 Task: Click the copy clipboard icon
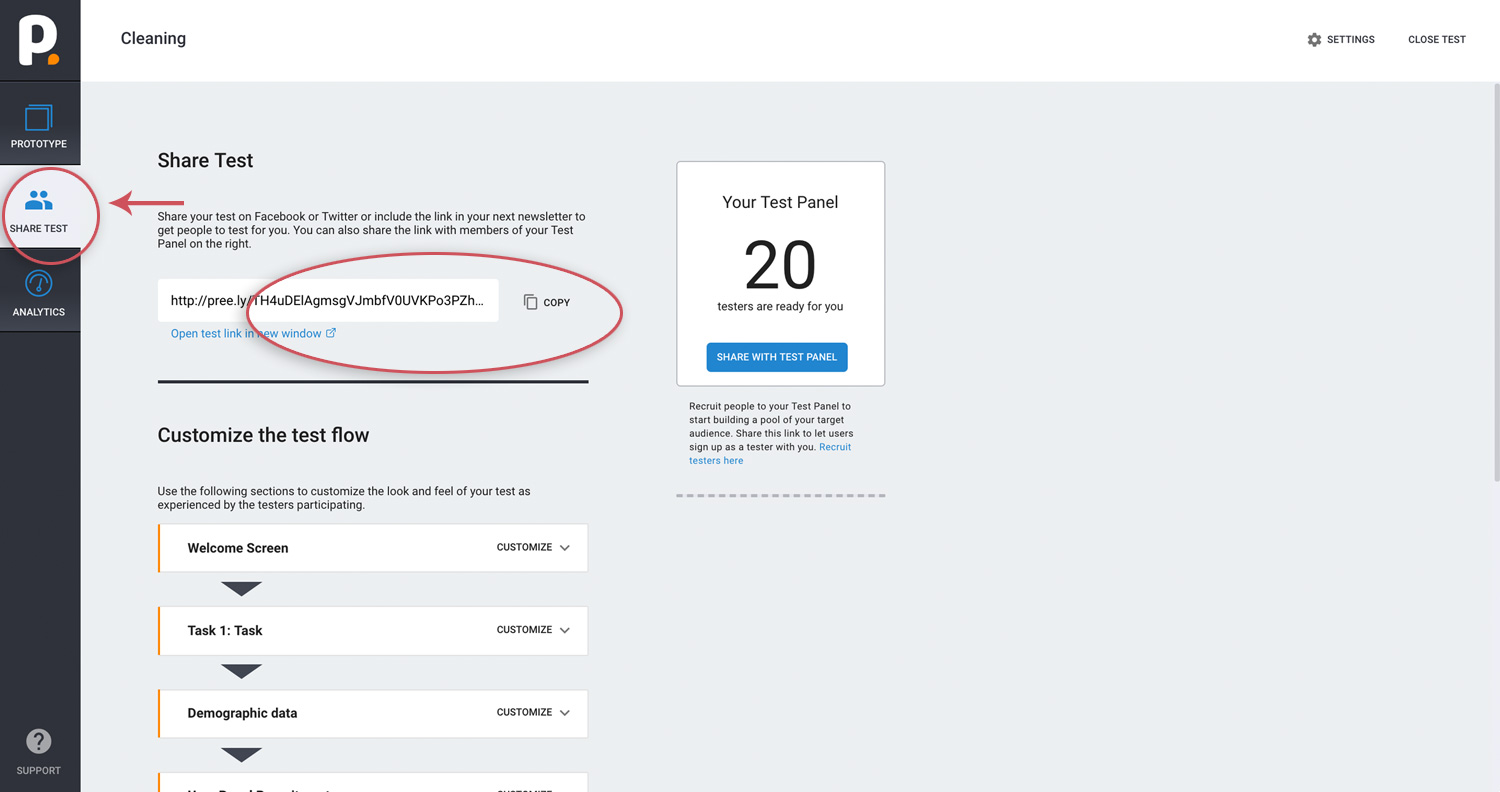[531, 301]
